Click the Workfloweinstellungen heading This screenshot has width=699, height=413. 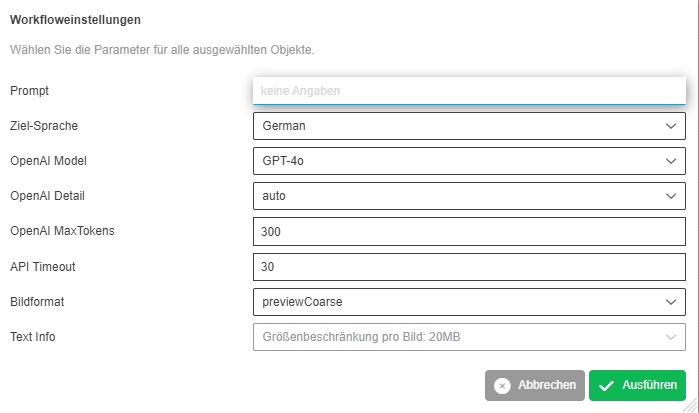(x=75, y=19)
